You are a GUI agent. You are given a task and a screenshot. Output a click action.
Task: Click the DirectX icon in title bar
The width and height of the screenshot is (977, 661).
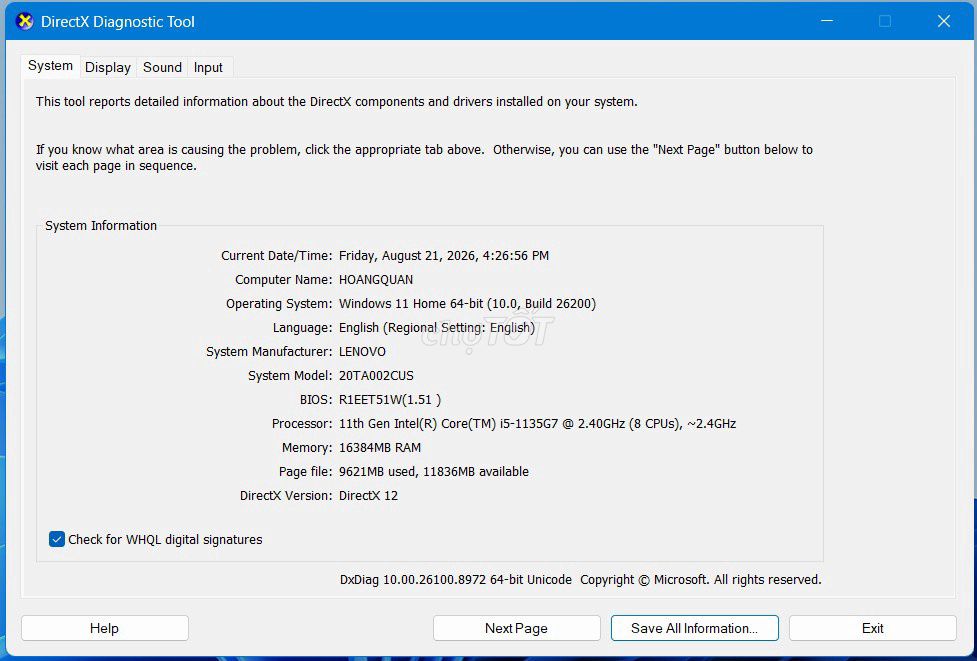point(24,21)
